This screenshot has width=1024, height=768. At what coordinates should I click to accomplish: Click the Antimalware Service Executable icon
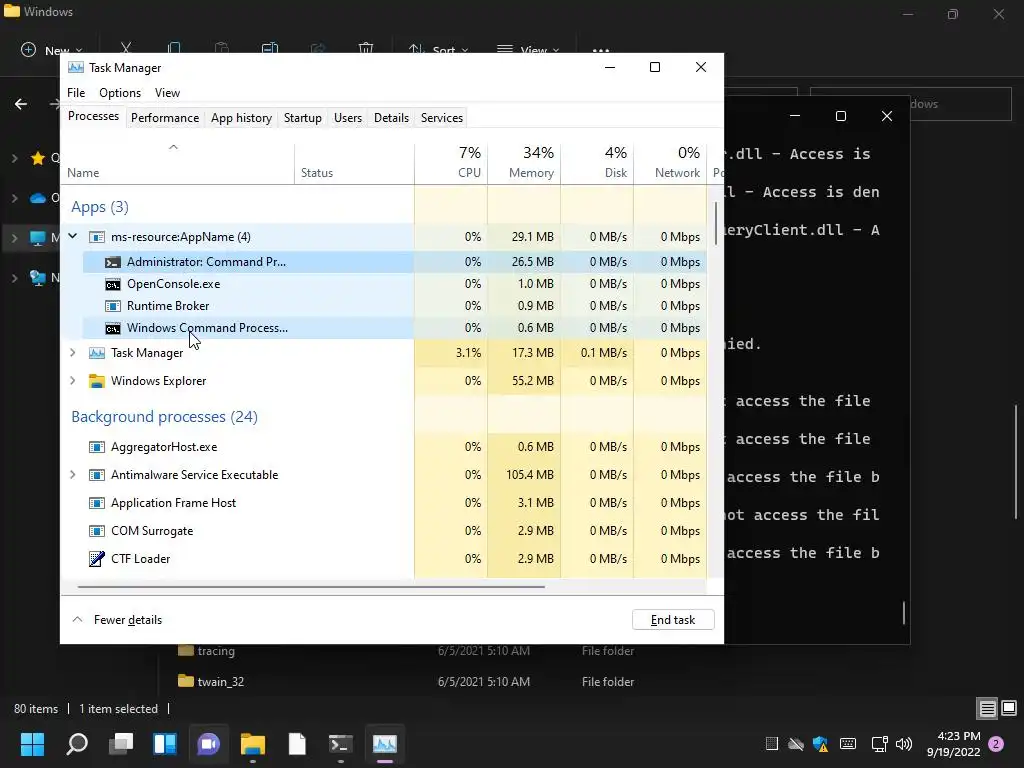coord(97,475)
